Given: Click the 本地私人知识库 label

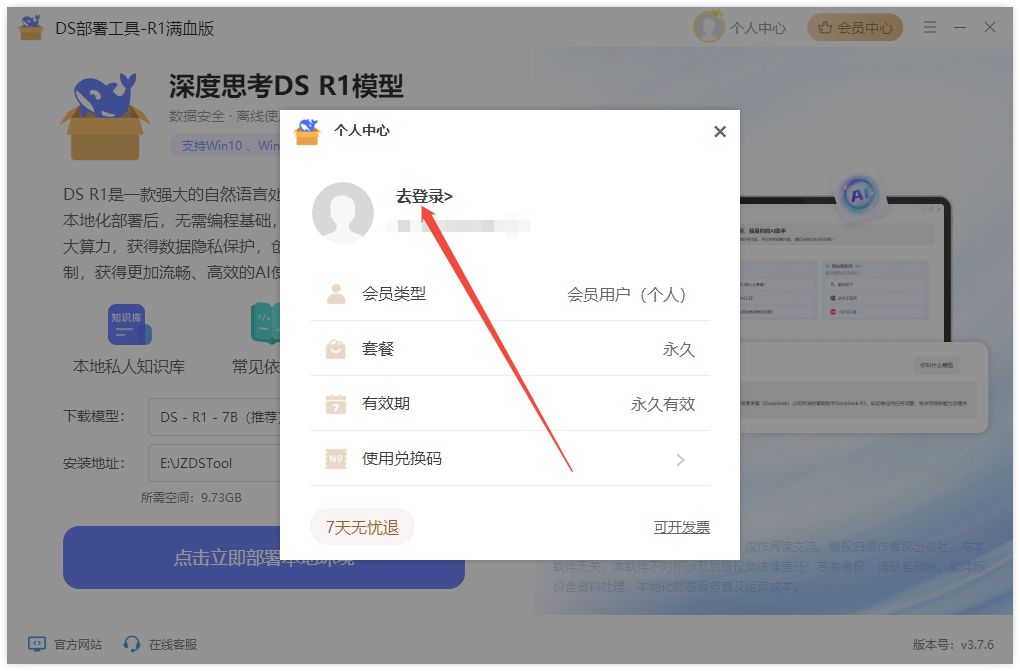Looking at the screenshot, I should coord(129,366).
